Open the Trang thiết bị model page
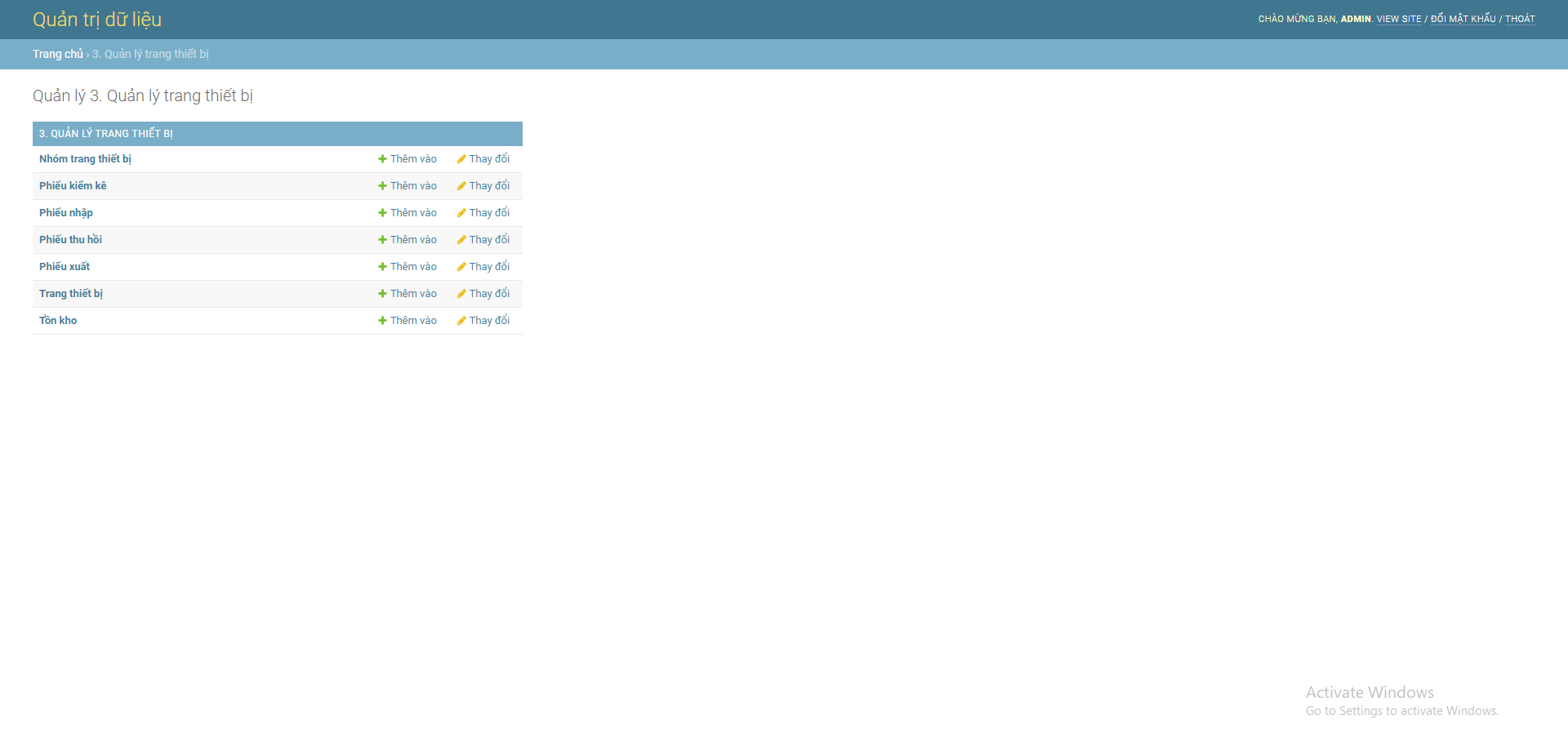This screenshot has width=1568, height=755. tap(70, 293)
